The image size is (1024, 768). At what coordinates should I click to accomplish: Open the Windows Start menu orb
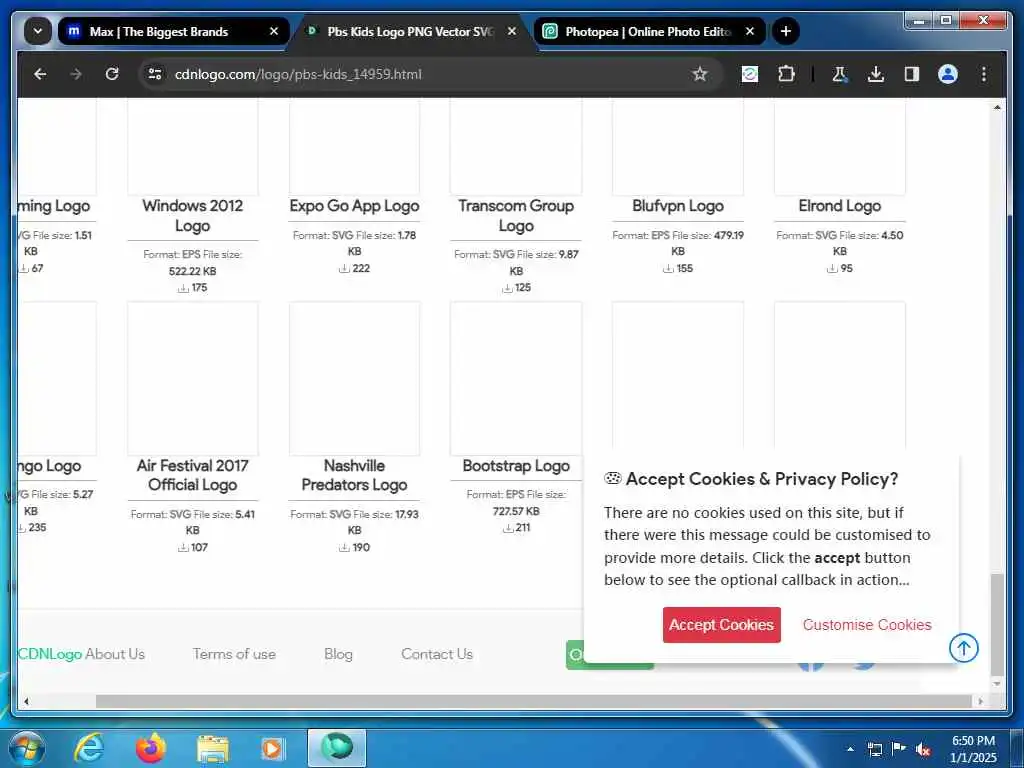pos(27,748)
